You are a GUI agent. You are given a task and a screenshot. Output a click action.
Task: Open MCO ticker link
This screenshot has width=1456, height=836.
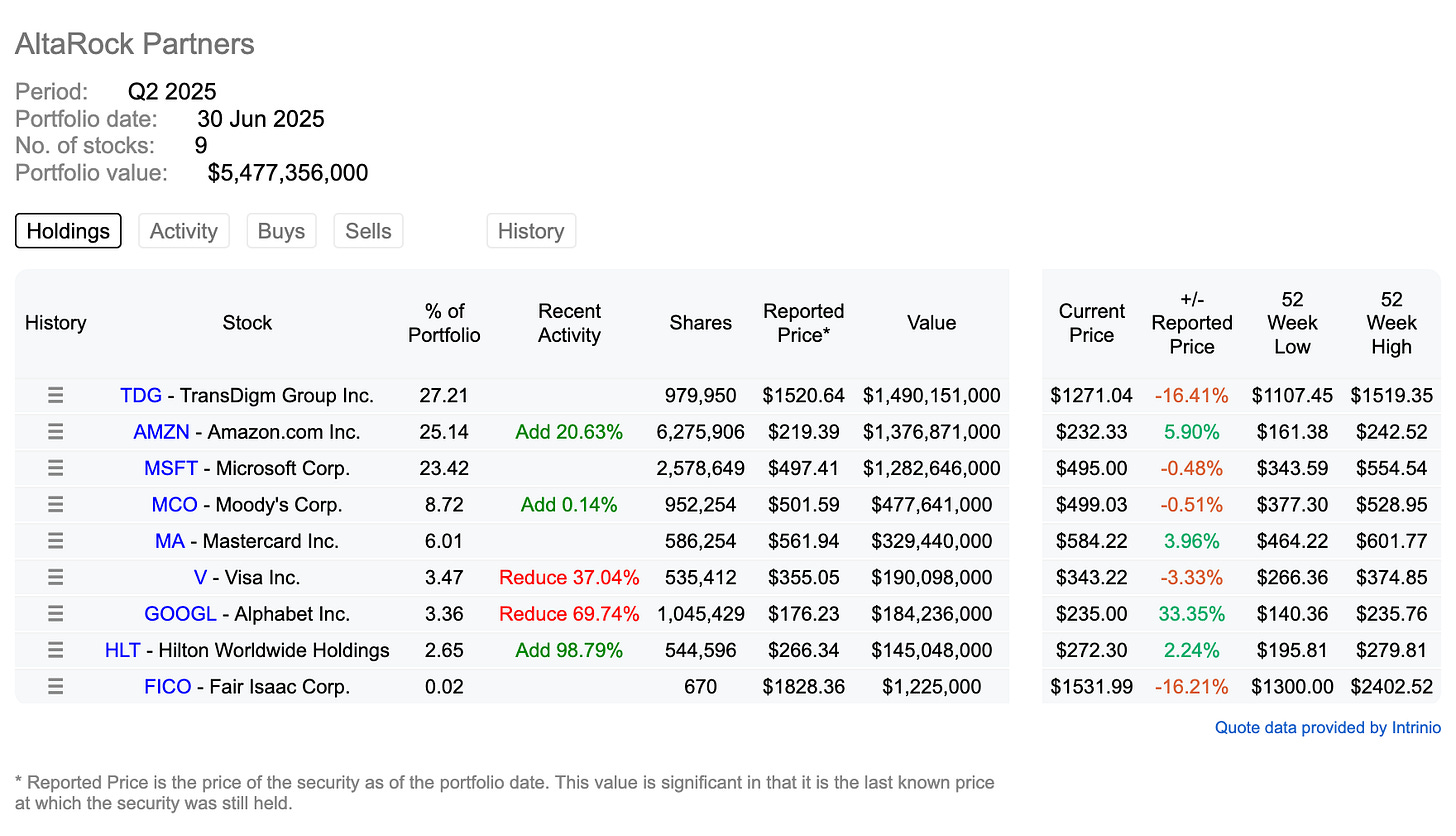(x=175, y=505)
